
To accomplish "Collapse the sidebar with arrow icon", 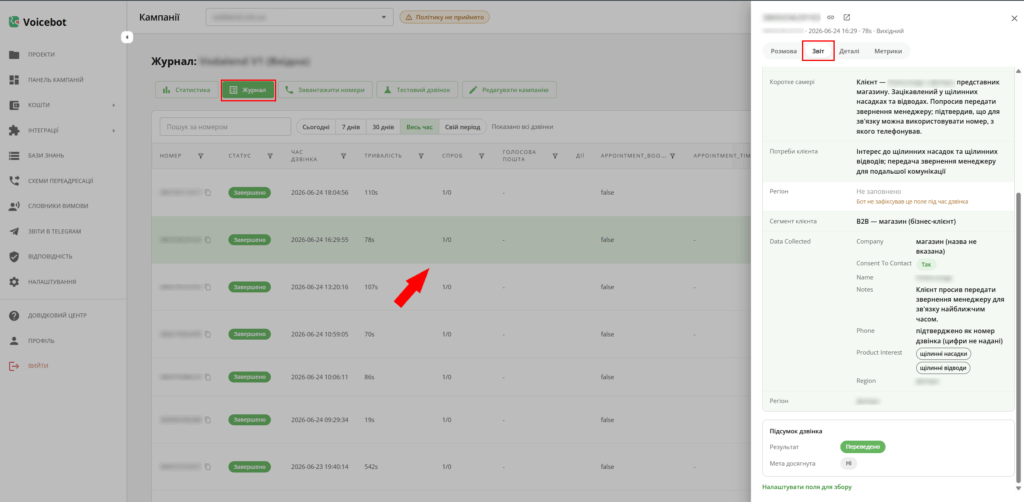I will pos(127,38).
